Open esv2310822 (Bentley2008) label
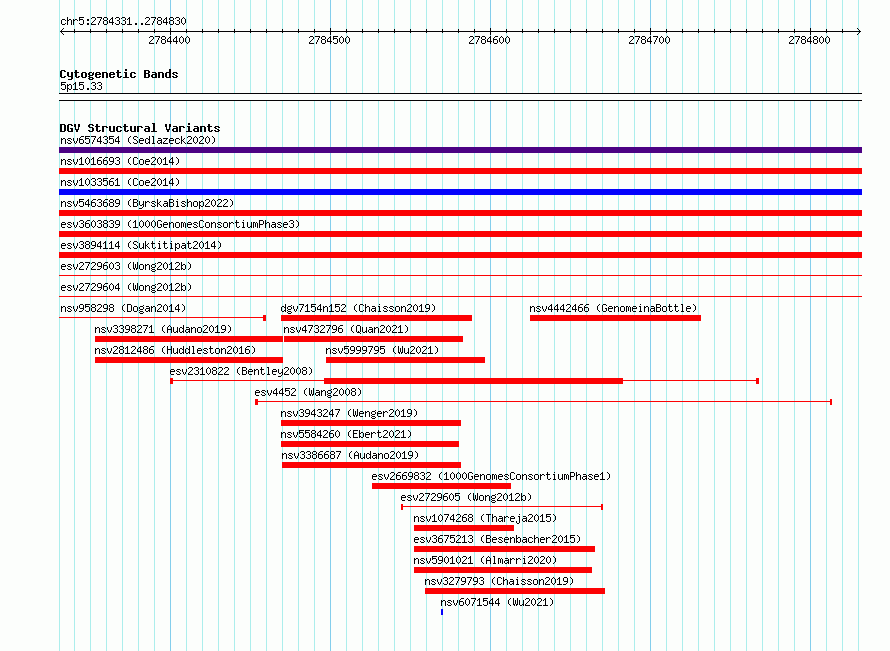This screenshot has width=890, height=651. pos(241,371)
